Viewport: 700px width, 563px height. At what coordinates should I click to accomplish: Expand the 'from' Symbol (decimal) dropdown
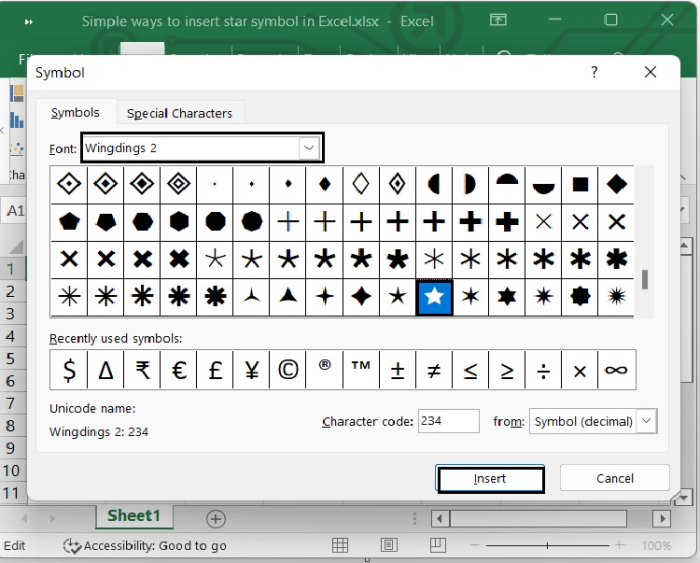(x=646, y=421)
